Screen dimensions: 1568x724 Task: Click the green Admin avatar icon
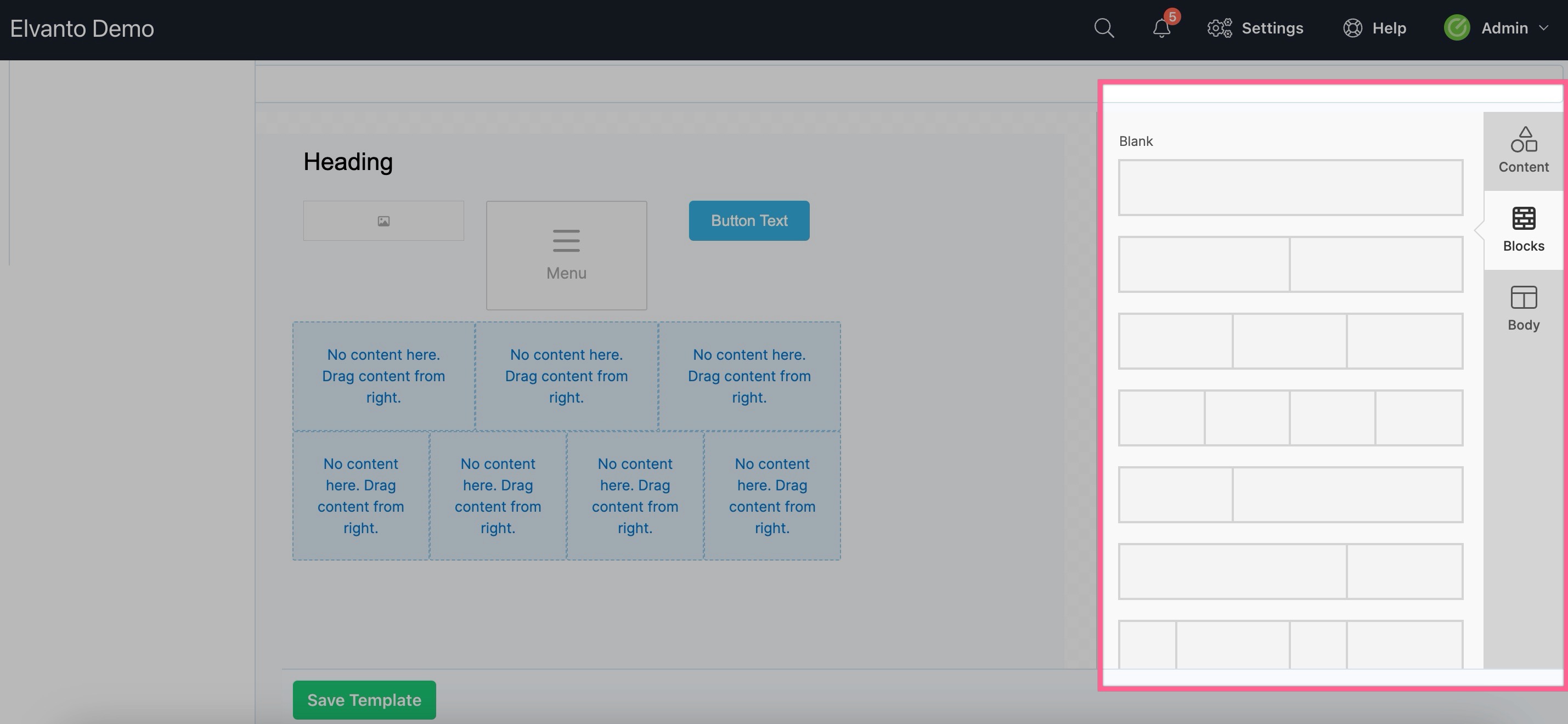1457,28
